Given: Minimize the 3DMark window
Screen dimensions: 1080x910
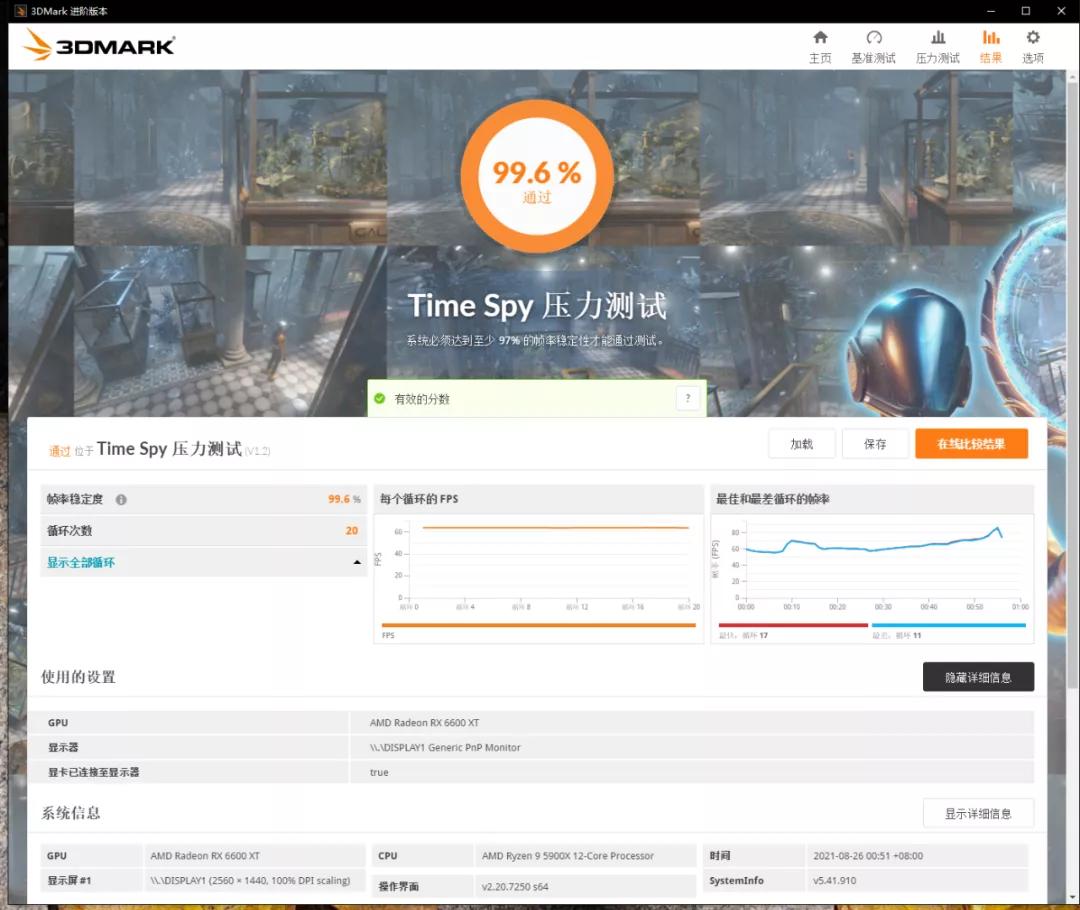Looking at the screenshot, I should tap(990, 10).
